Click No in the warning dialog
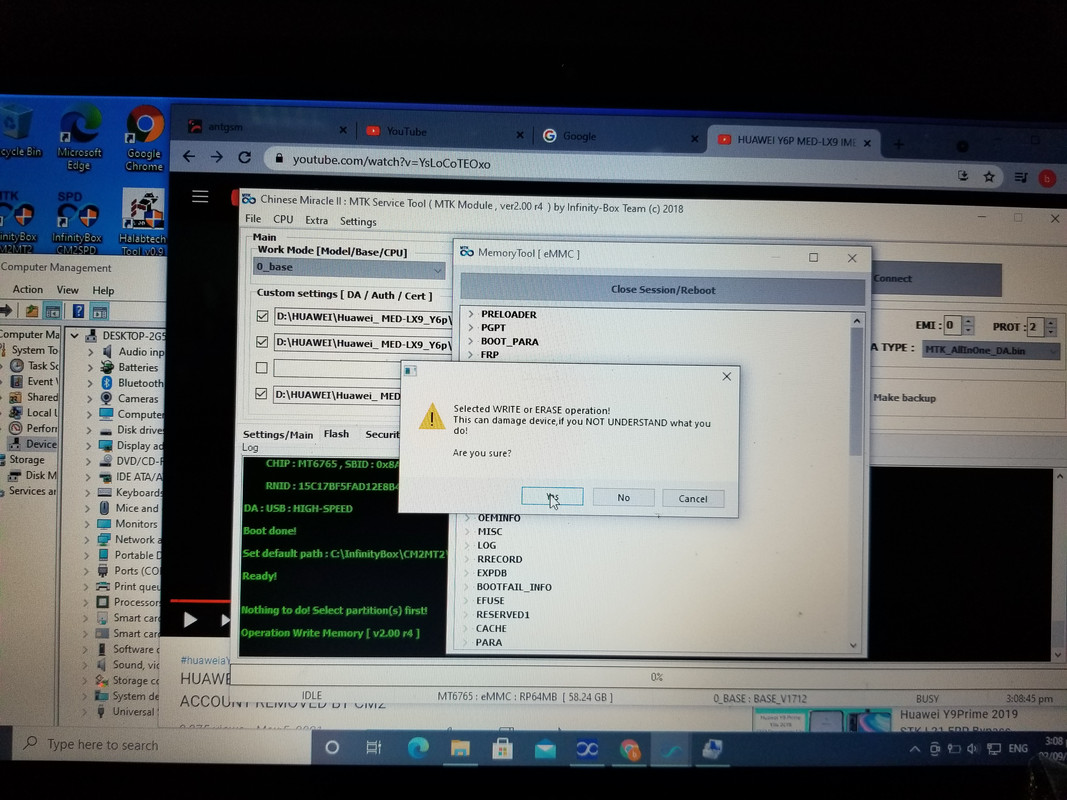The image size is (1067, 800). [x=623, y=497]
